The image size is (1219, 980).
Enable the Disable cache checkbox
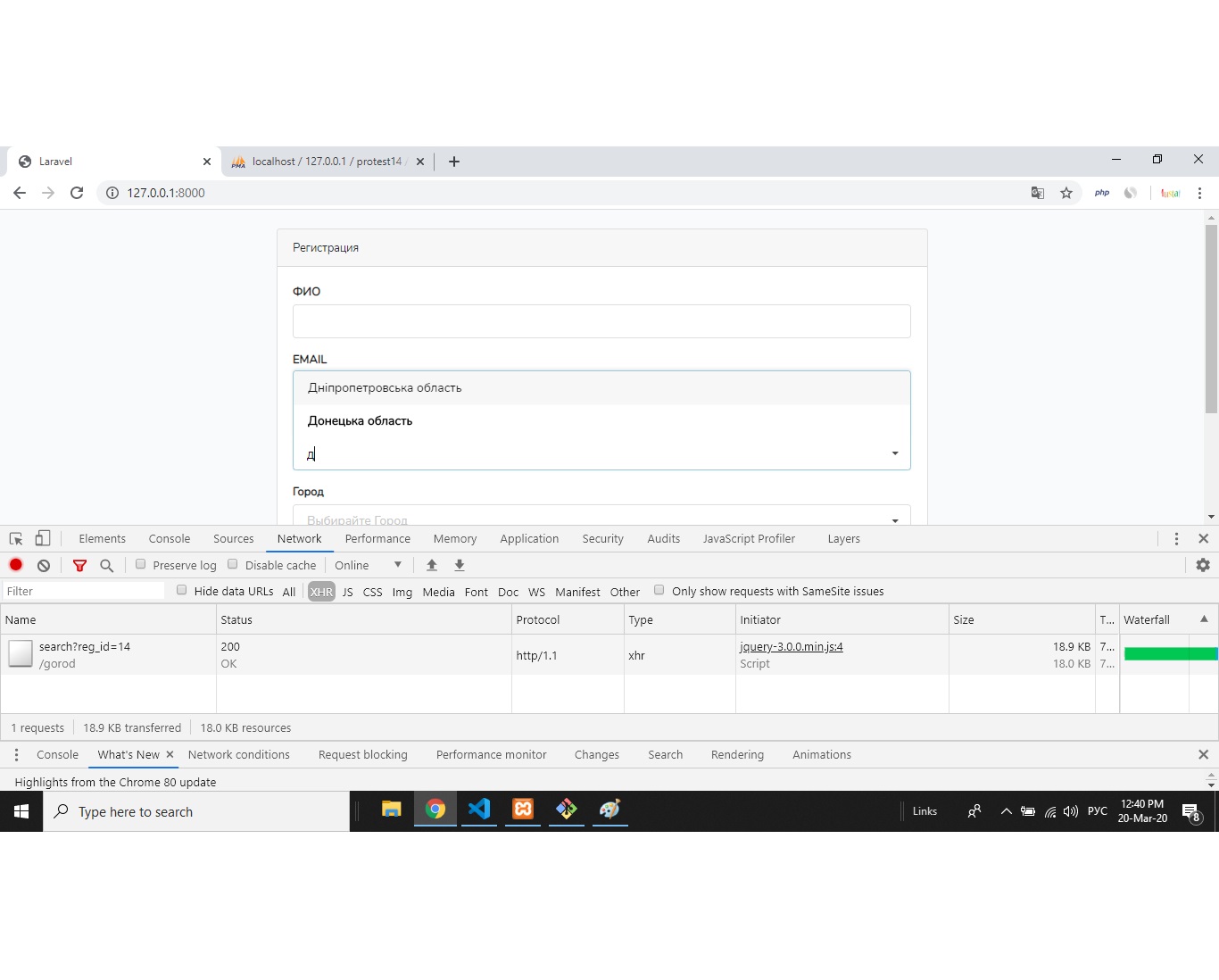pyautogui.click(x=233, y=564)
